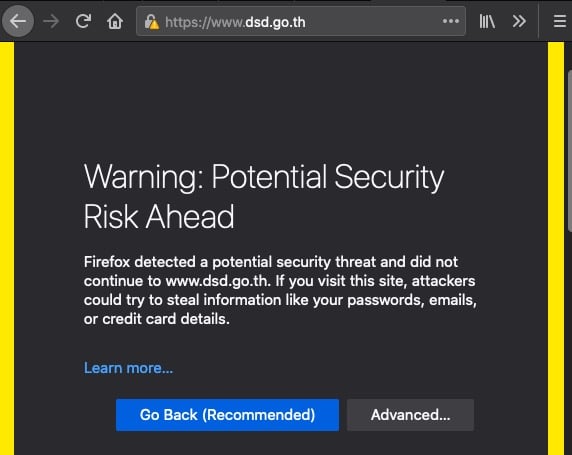Click the forward navigation arrow
The width and height of the screenshot is (572, 455).
[51, 22]
